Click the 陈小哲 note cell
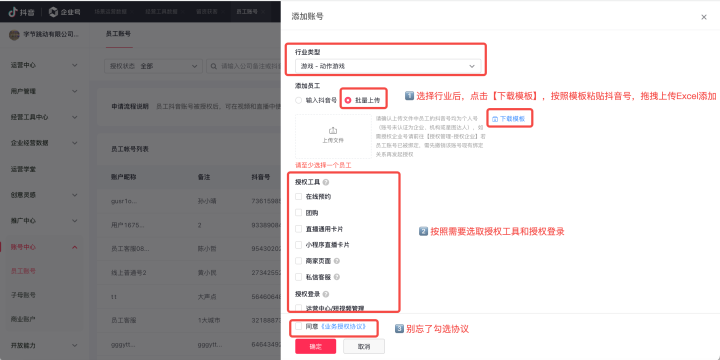720x360 pixels. (207, 248)
